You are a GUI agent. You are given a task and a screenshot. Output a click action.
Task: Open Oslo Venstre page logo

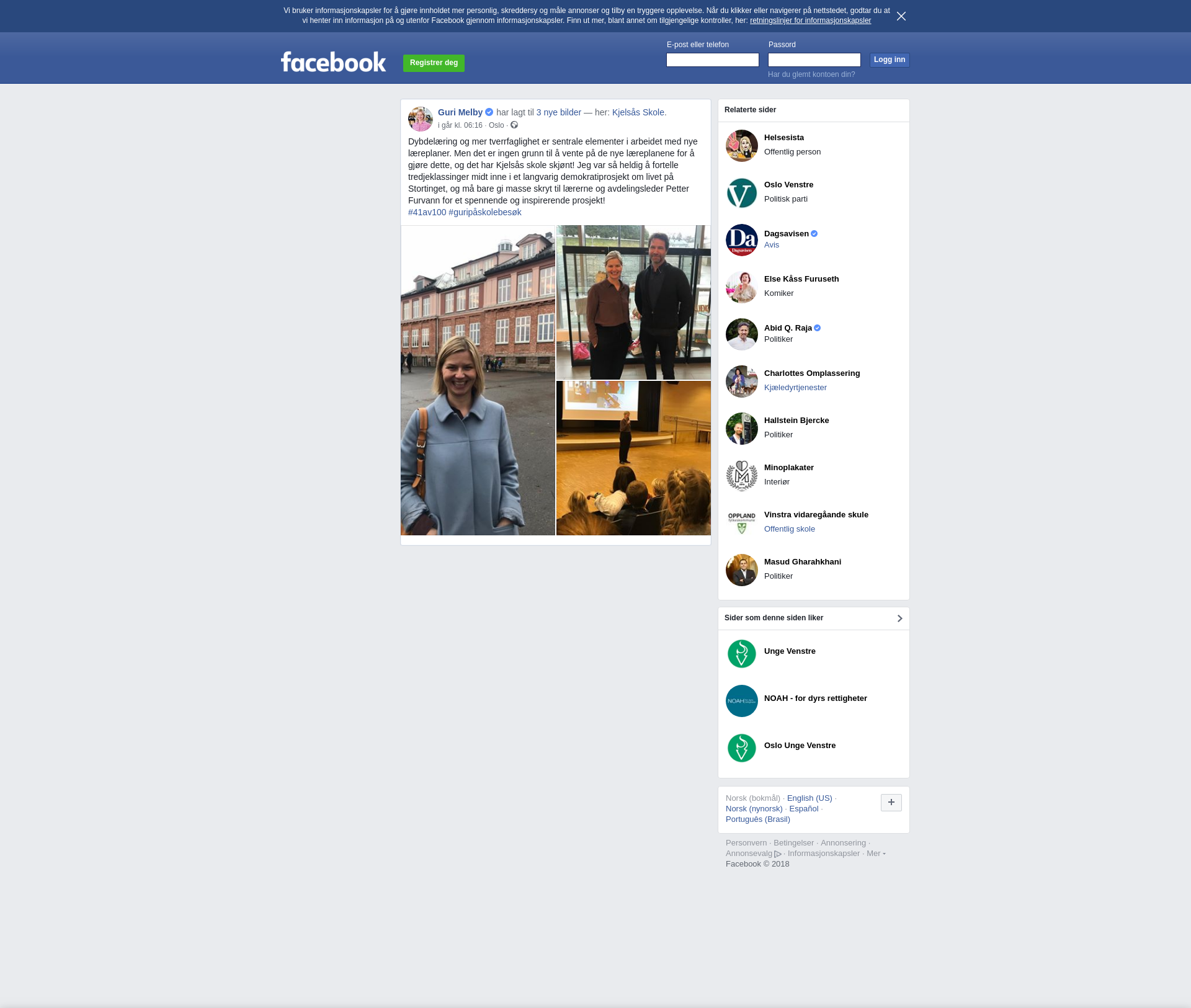pos(742,193)
